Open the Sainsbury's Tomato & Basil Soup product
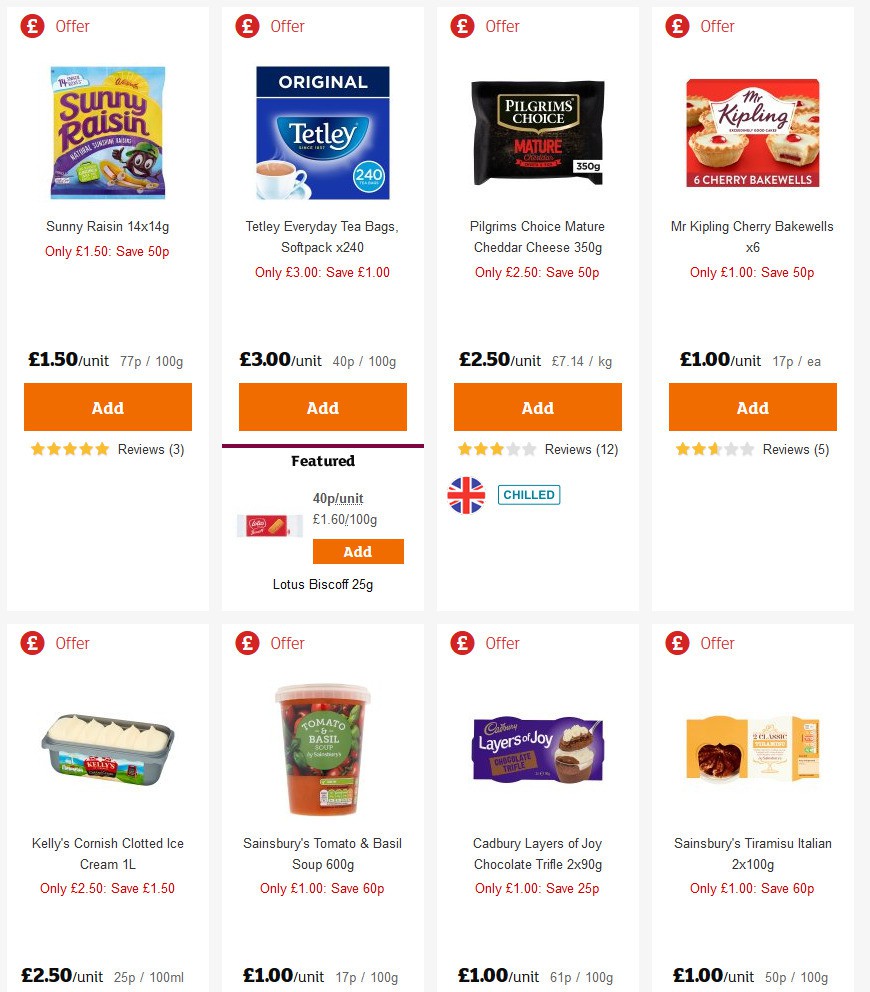 coord(322,854)
